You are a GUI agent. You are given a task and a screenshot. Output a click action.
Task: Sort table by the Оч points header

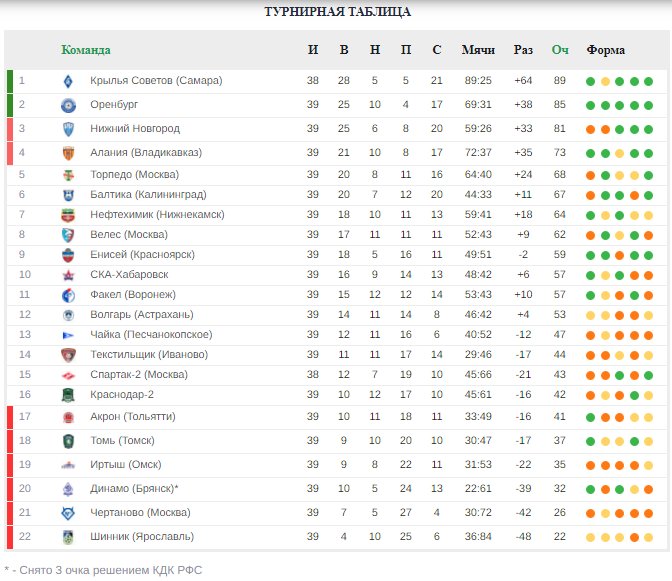point(560,50)
